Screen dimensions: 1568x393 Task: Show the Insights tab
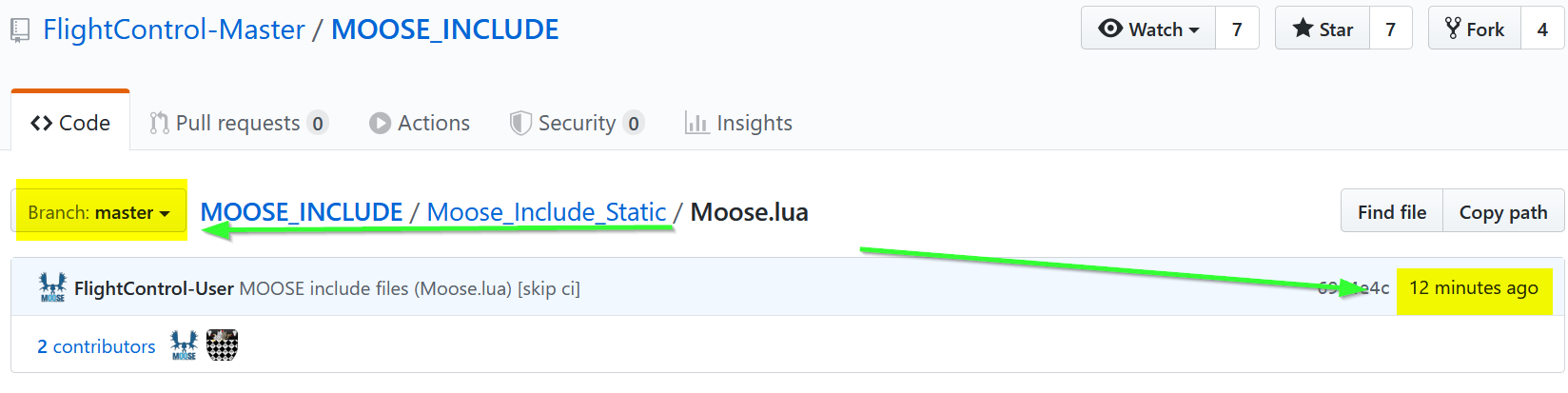[x=738, y=123]
